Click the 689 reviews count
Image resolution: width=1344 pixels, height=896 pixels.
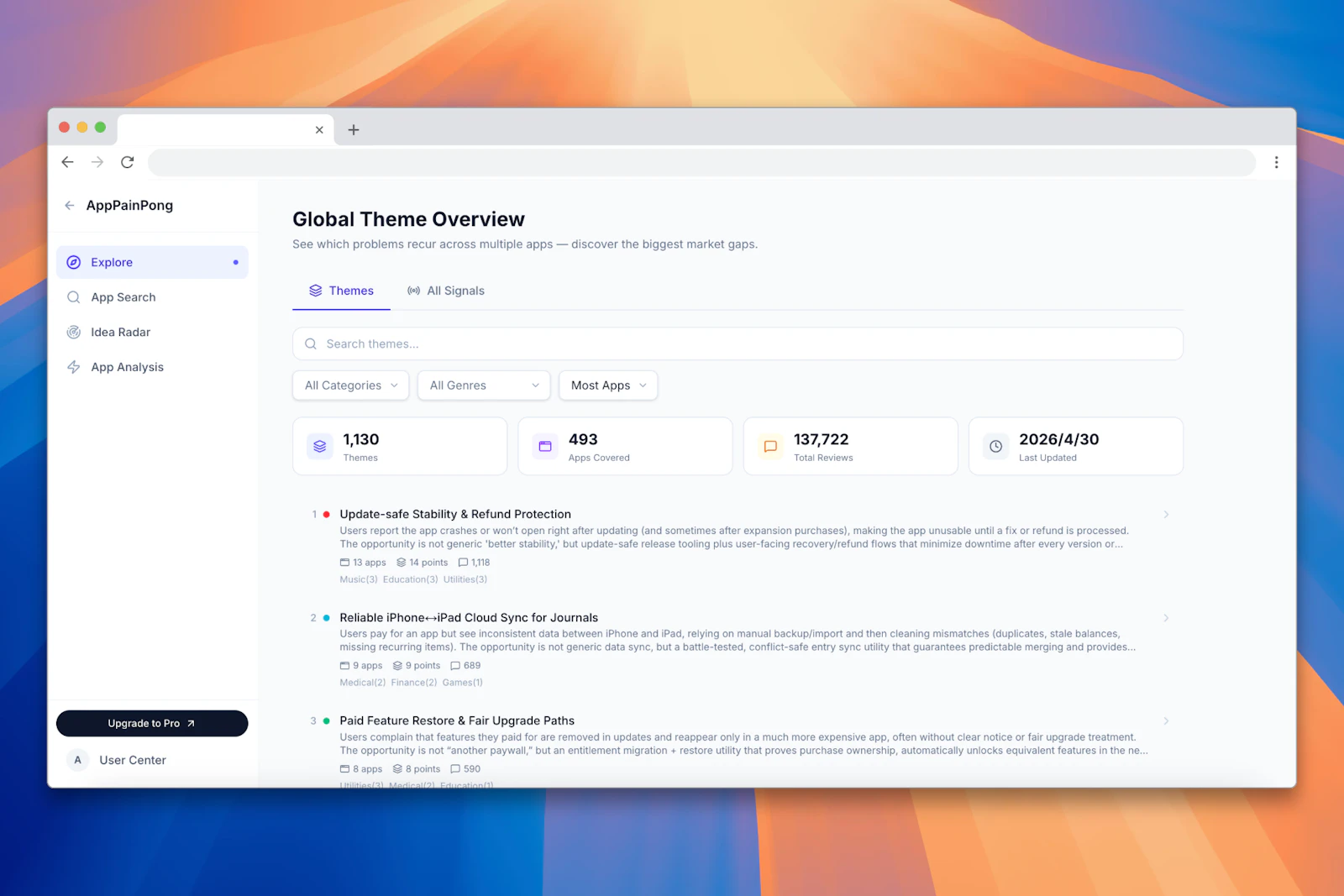[x=472, y=666]
